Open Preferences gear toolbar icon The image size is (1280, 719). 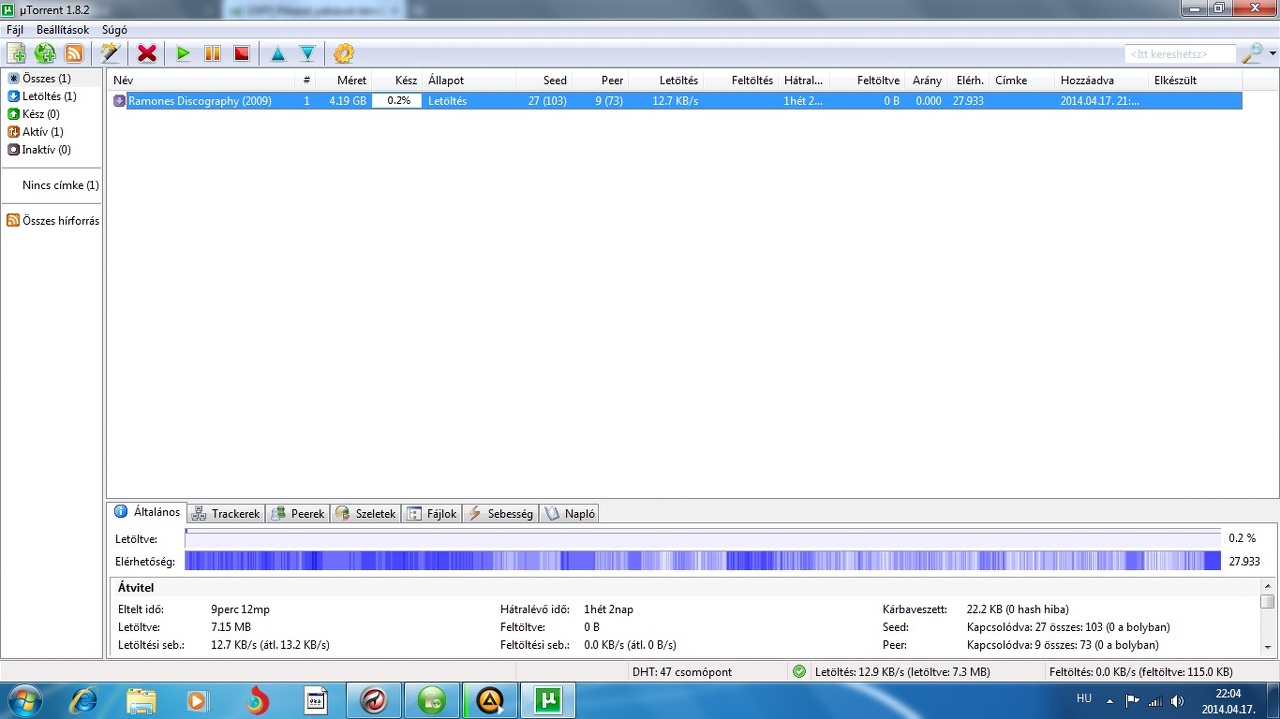tap(344, 53)
